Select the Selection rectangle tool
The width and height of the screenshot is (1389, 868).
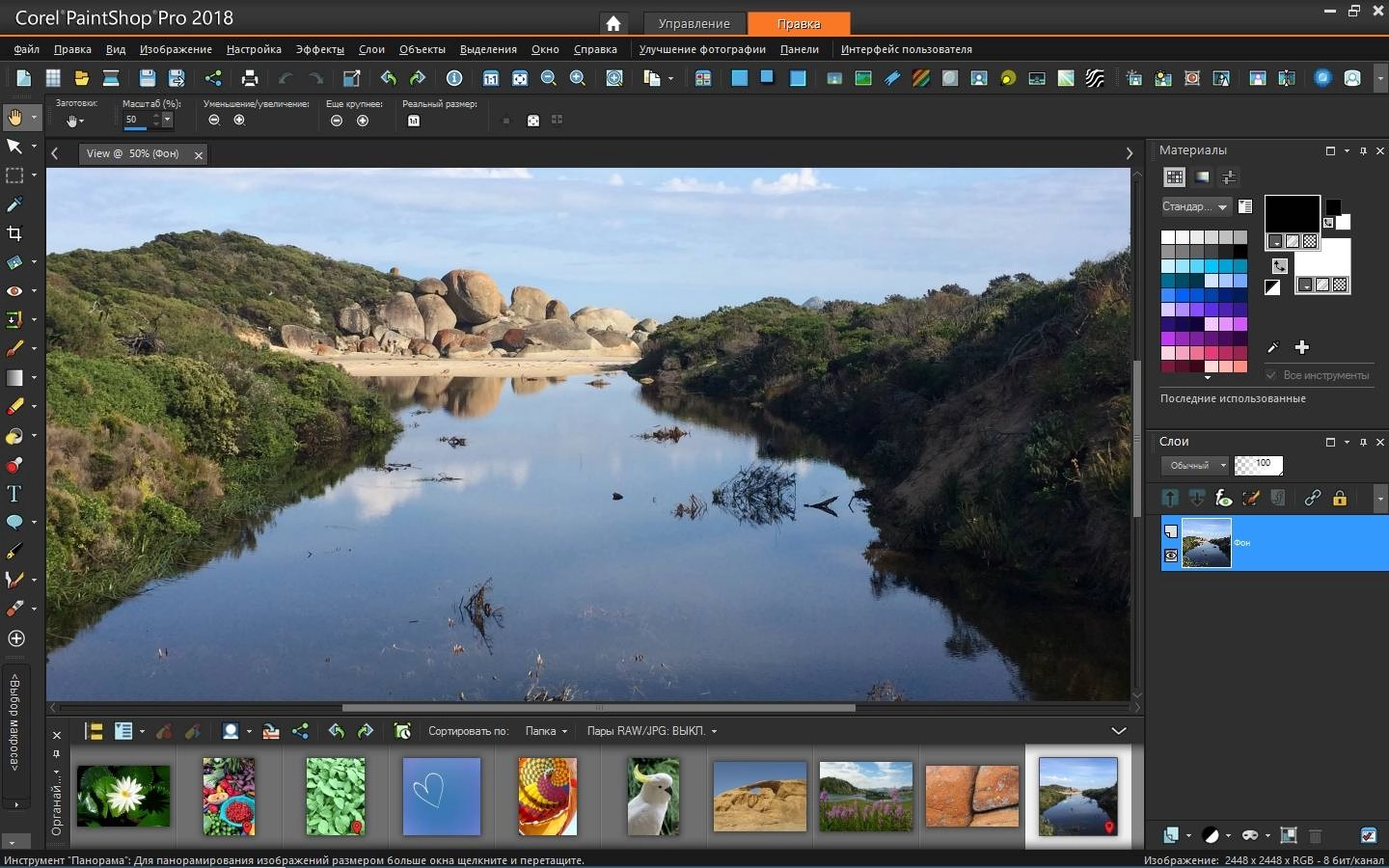(14, 176)
